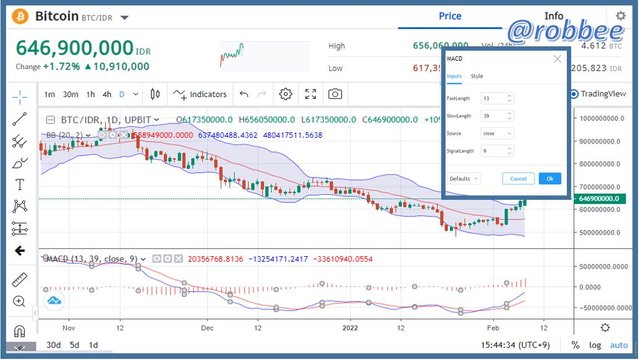Image resolution: width=640 pixels, height=360 pixels.
Task: Select the XABCD pattern tool
Action: point(19,206)
